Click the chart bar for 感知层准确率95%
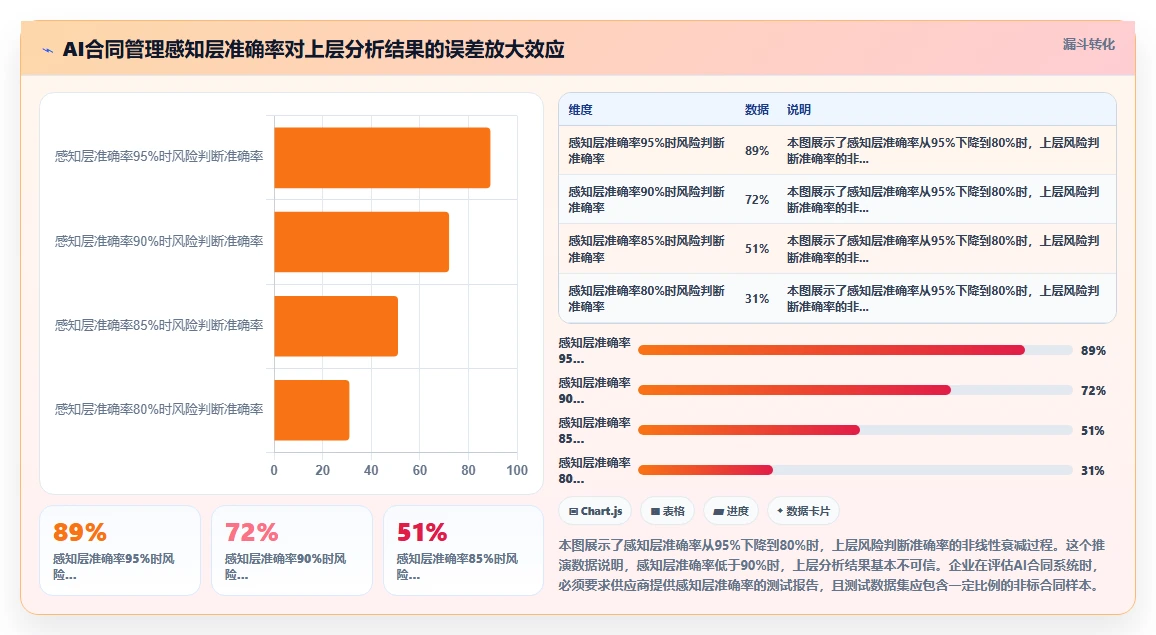This screenshot has width=1156, height=635. tap(382, 158)
